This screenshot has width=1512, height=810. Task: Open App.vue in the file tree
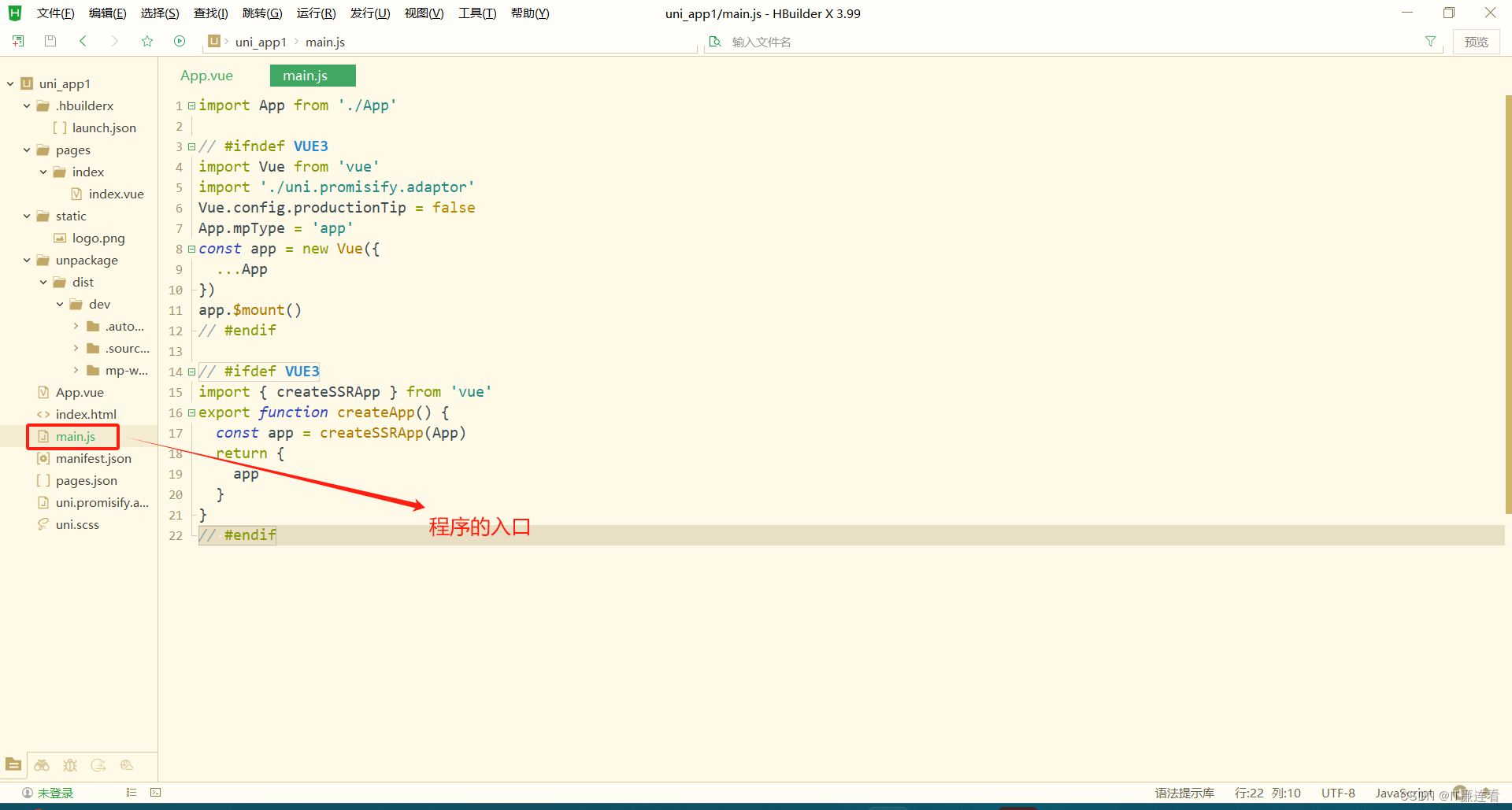(80, 392)
